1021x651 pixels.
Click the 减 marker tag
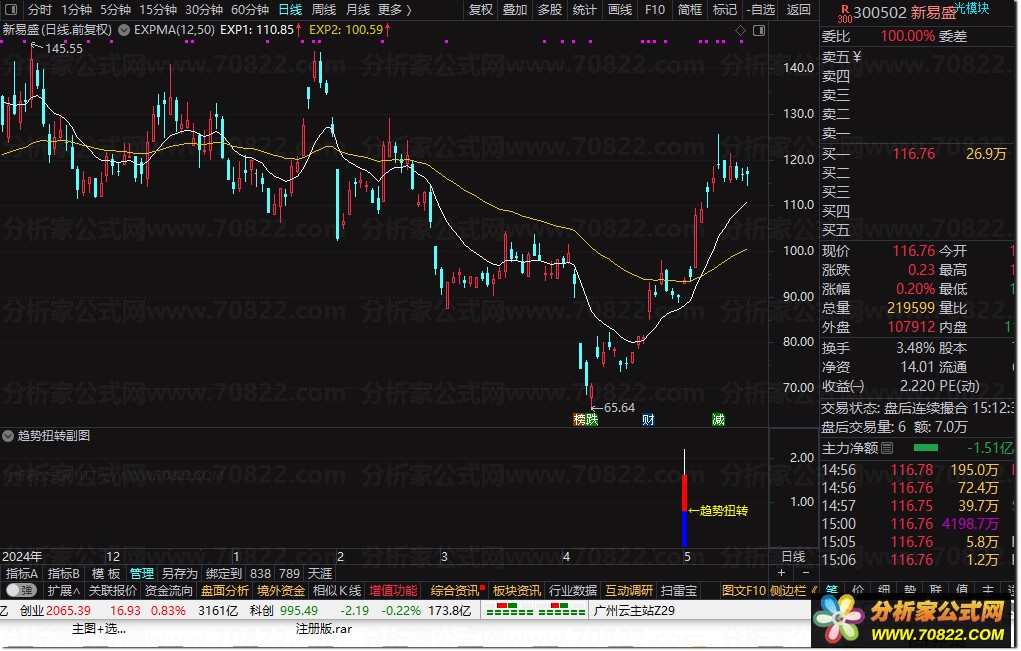click(x=718, y=420)
